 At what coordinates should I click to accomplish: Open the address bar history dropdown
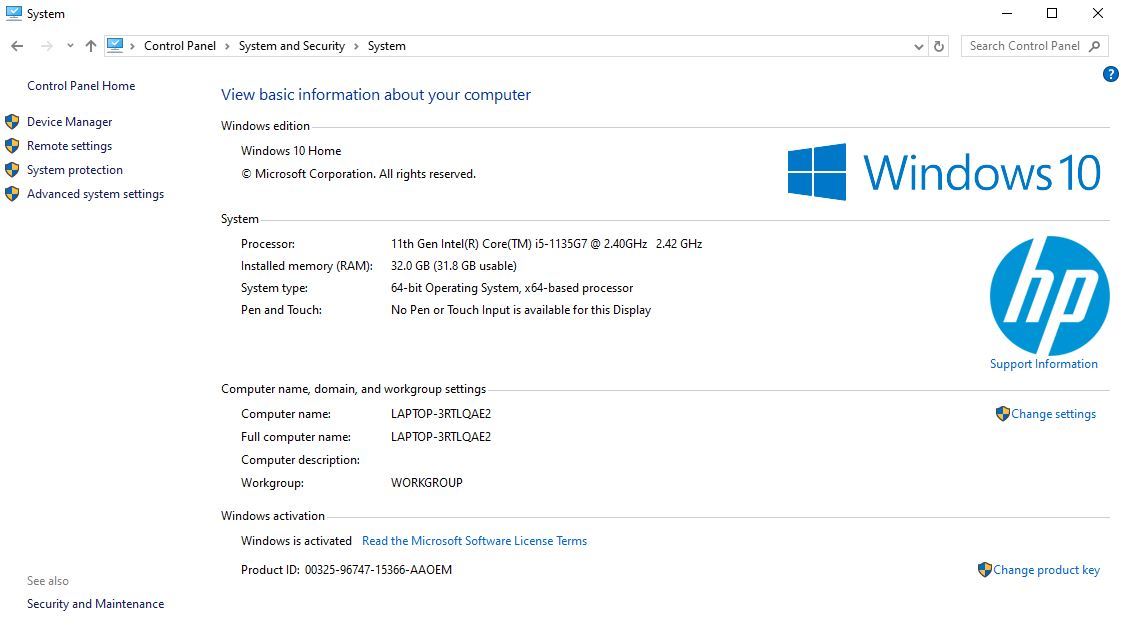pos(919,46)
